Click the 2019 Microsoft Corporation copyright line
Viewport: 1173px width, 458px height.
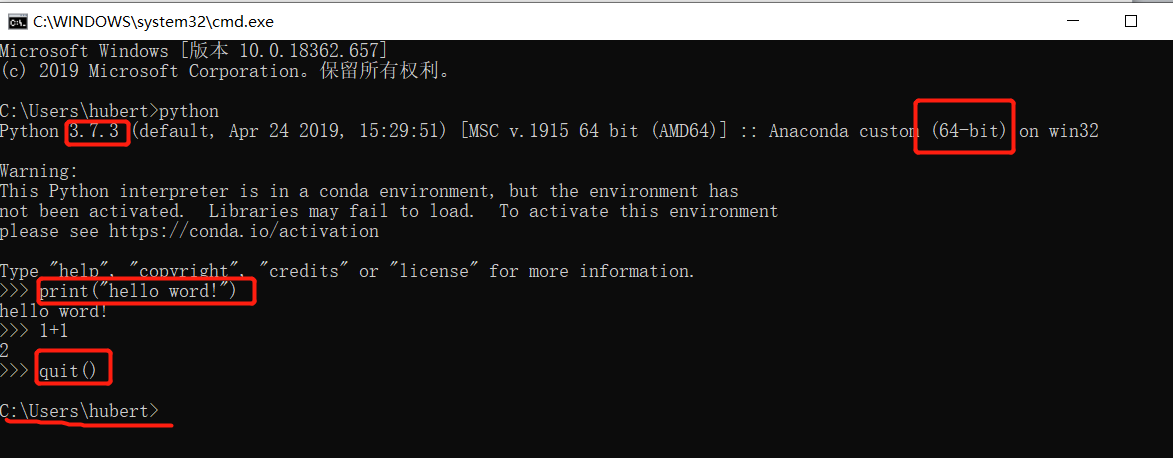click(225, 71)
